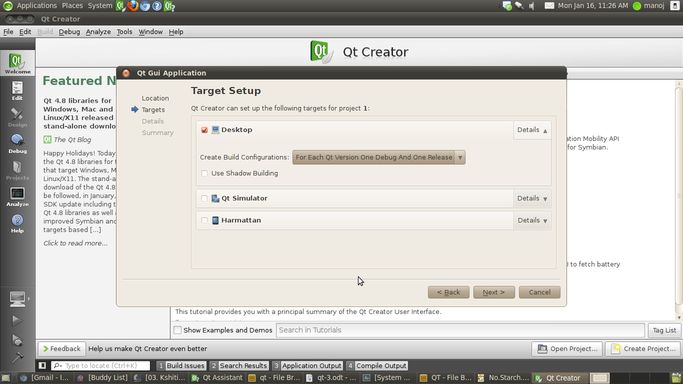683x384 pixels.
Task: Click the network indicator in system tray
Action: coord(519,6)
